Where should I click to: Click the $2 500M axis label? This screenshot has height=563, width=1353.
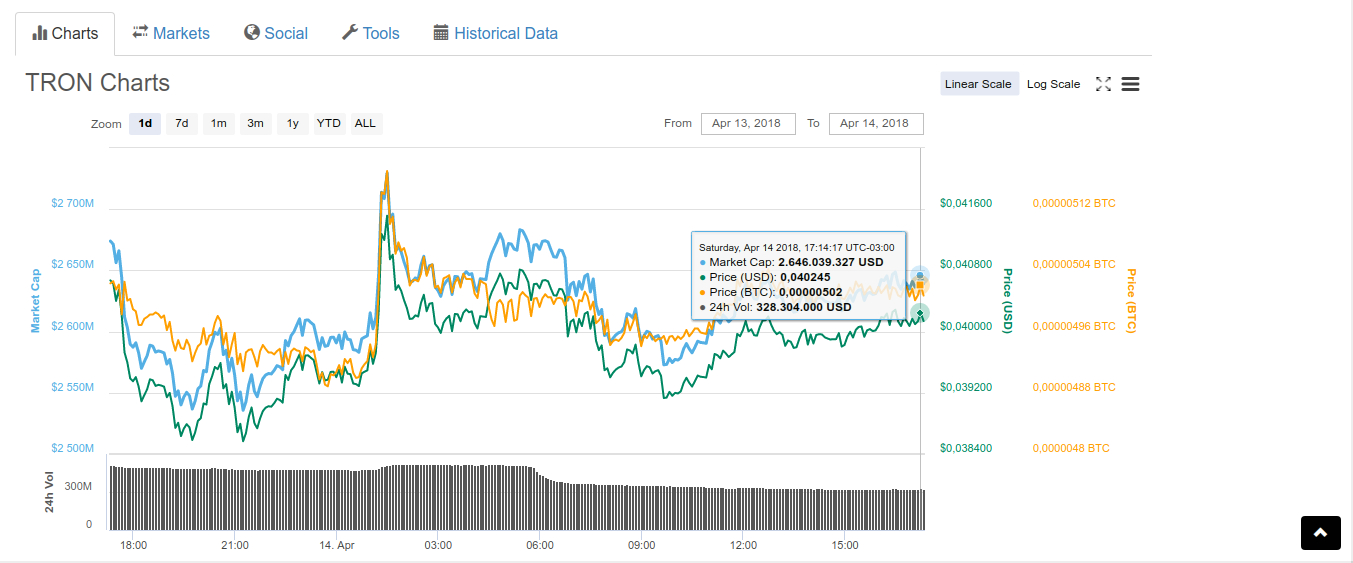coord(72,448)
